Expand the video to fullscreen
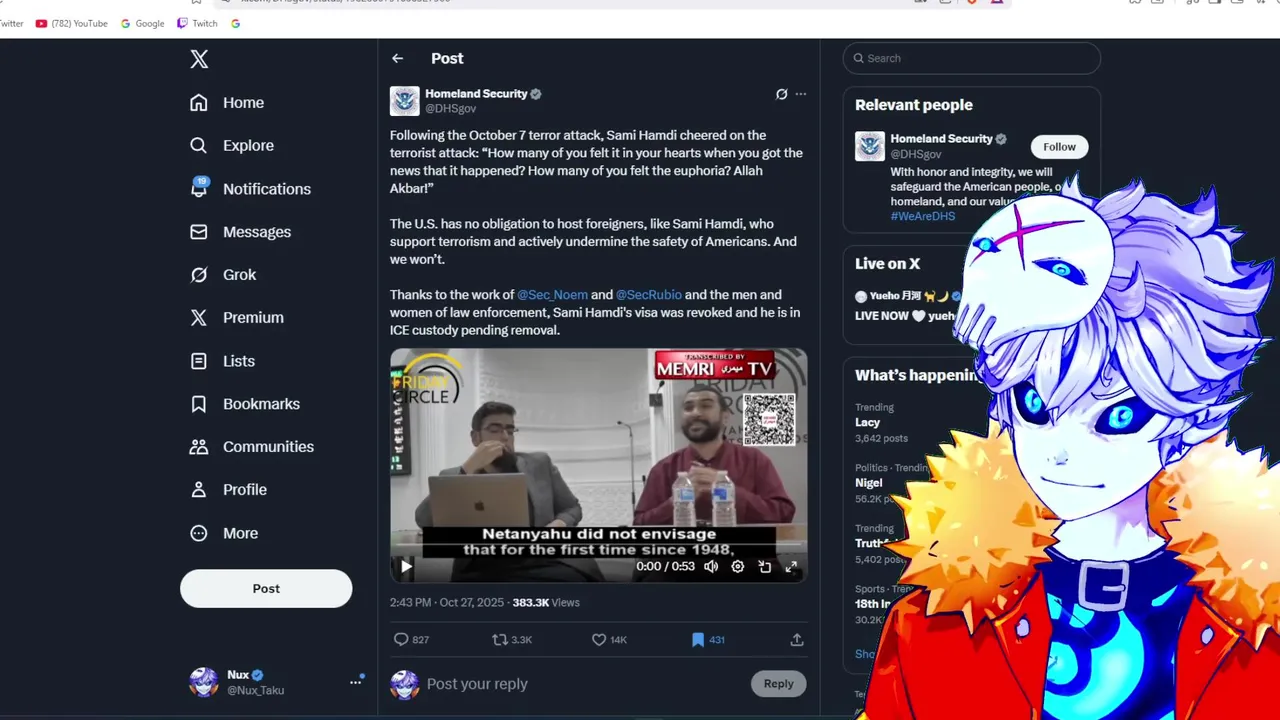The width and height of the screenshot is (1280, 720). [x=791, y=567]
